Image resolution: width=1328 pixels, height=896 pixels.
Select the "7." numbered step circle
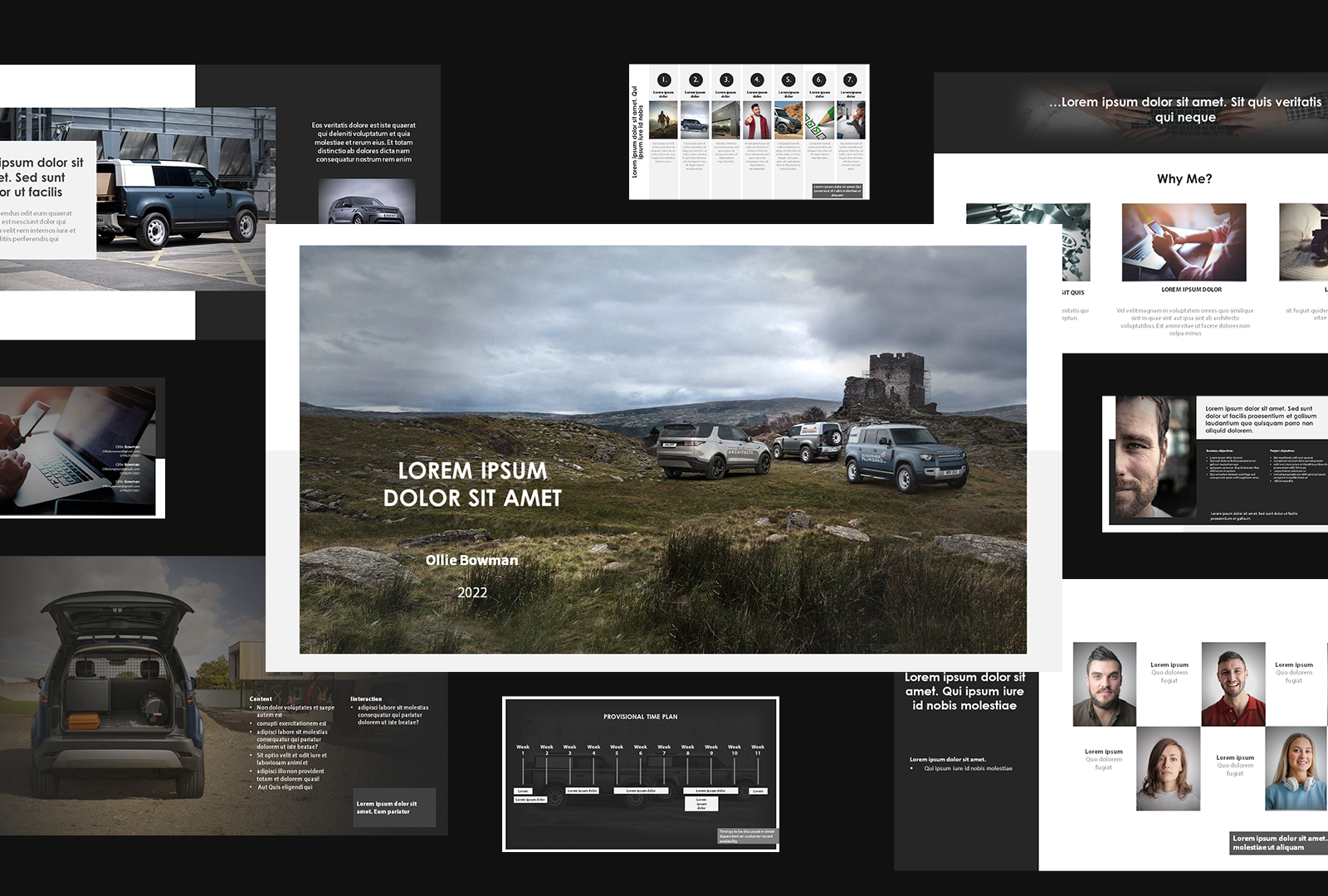point(850,79)
